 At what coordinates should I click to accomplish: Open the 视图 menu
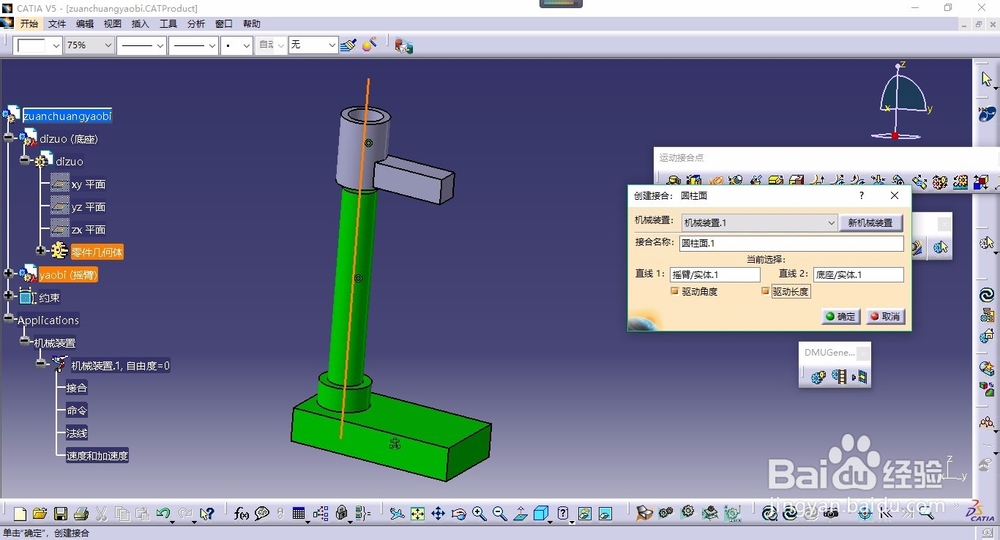112,24
